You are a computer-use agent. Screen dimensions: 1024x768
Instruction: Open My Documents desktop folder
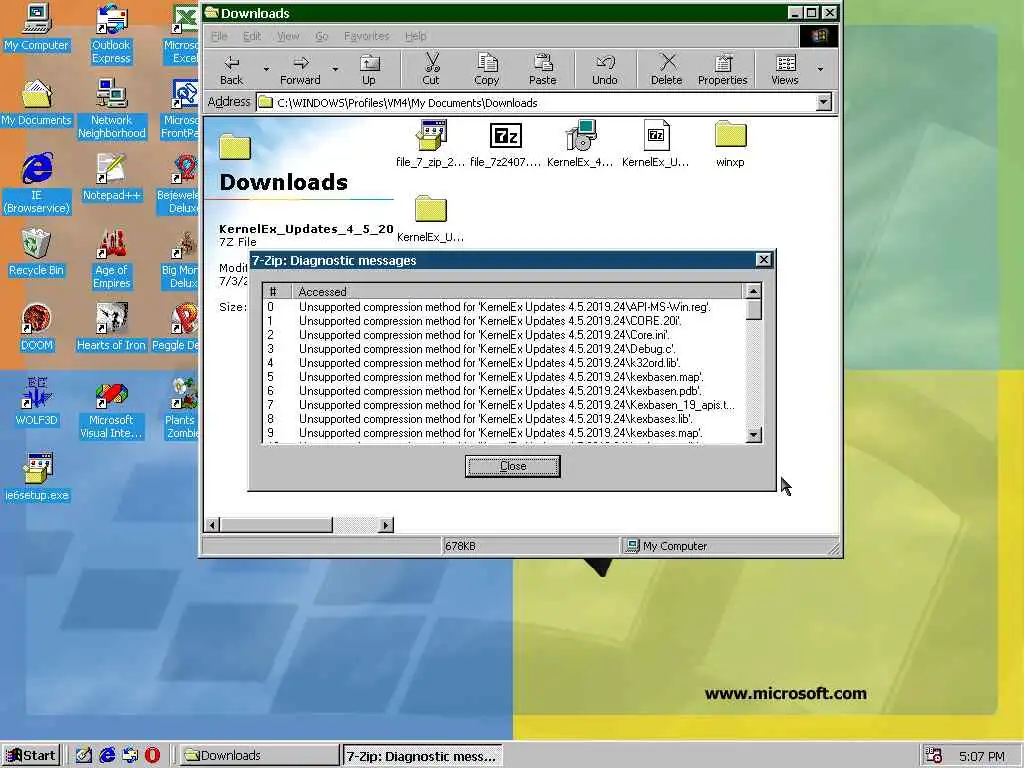point(36,103)
